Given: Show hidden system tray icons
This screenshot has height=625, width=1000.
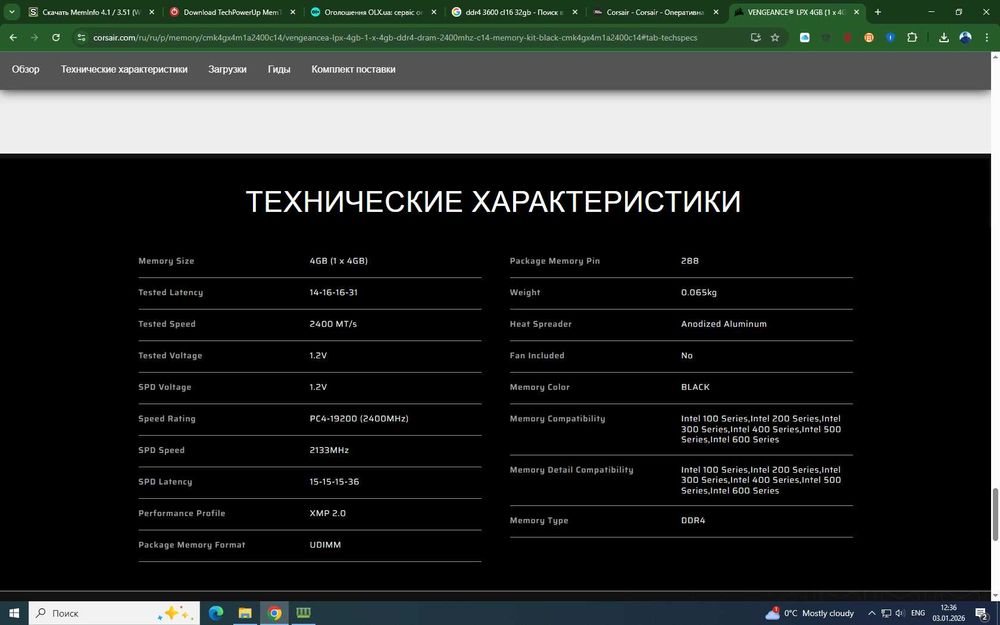Looking at the screenshot, I should click(x=872, y=613).
